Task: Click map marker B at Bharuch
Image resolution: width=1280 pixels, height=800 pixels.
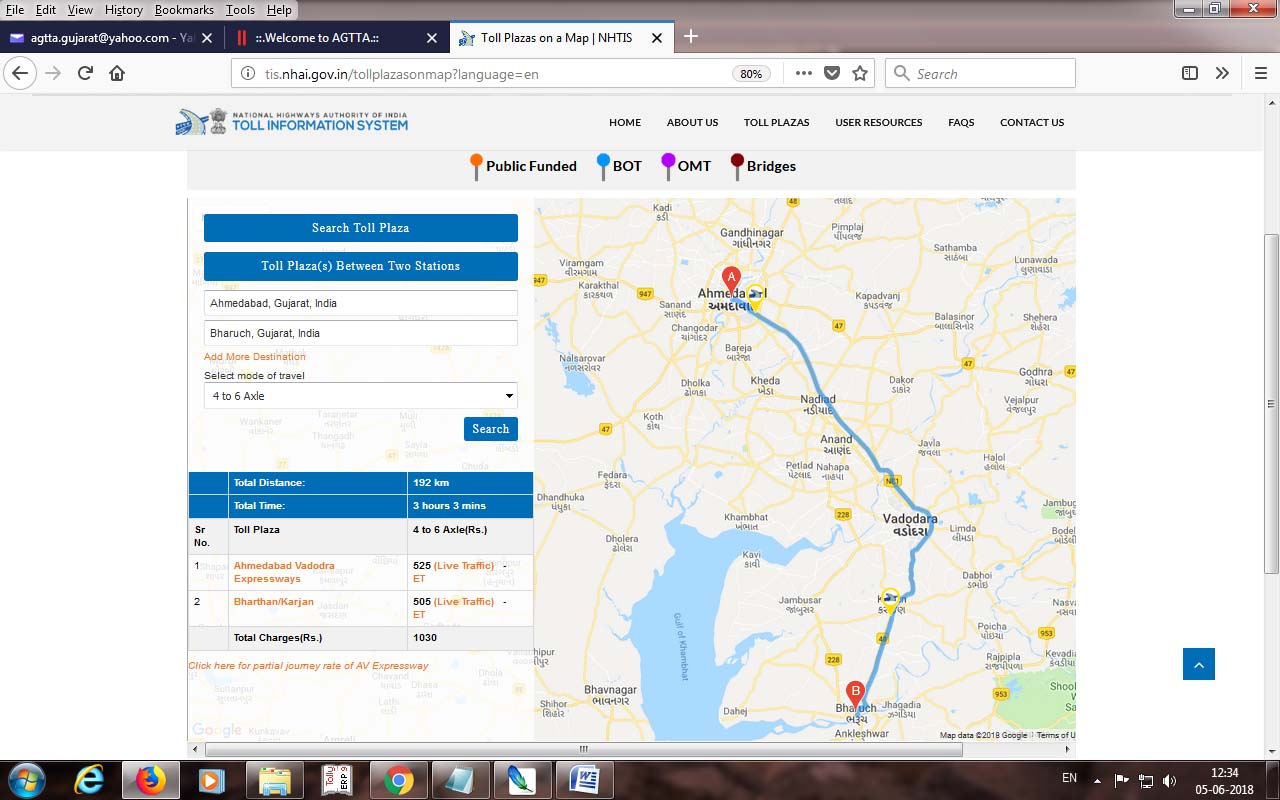Action: [855, 693]
